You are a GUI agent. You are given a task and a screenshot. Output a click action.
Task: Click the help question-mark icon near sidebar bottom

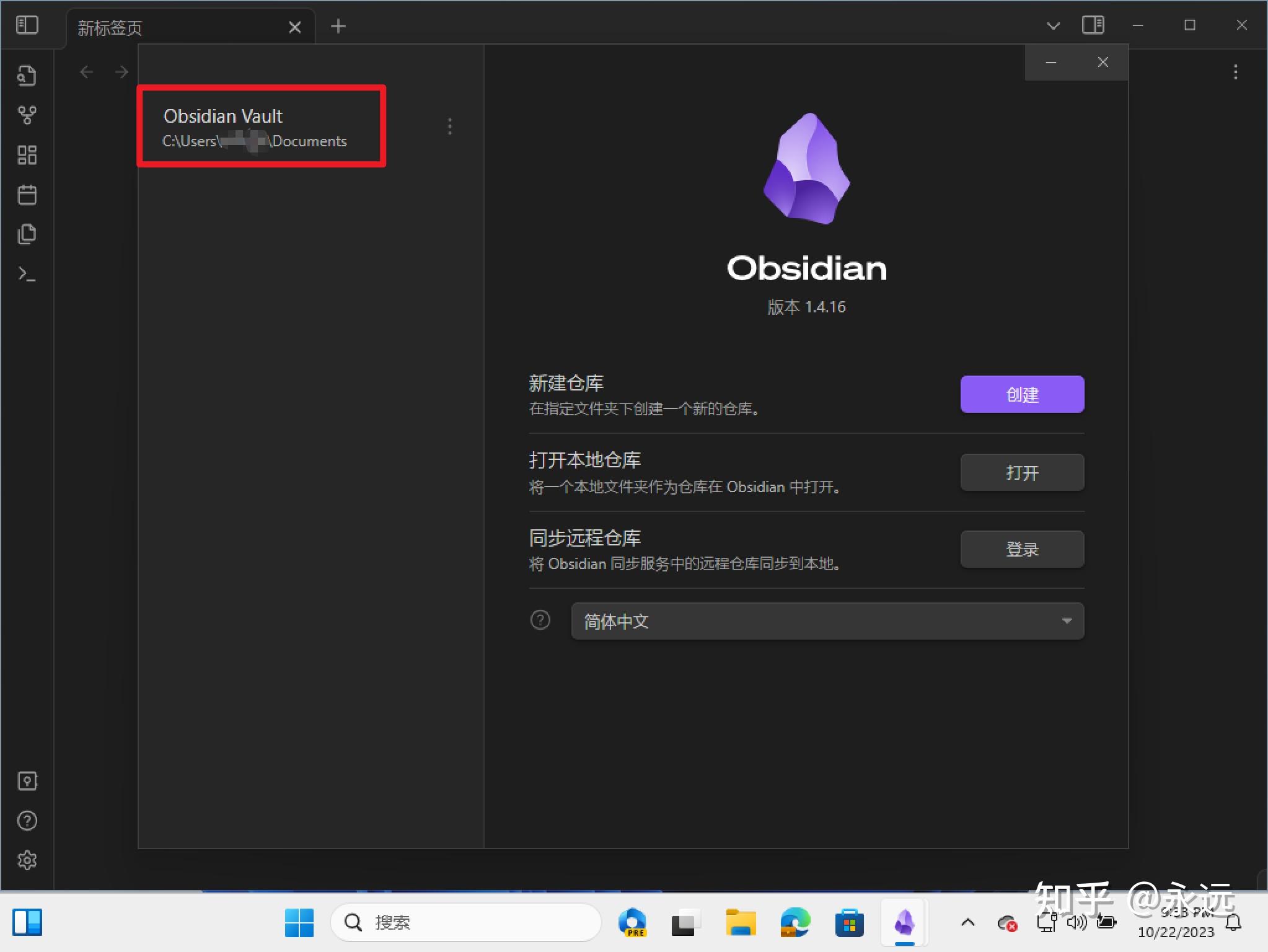click(x=27, y=821)
